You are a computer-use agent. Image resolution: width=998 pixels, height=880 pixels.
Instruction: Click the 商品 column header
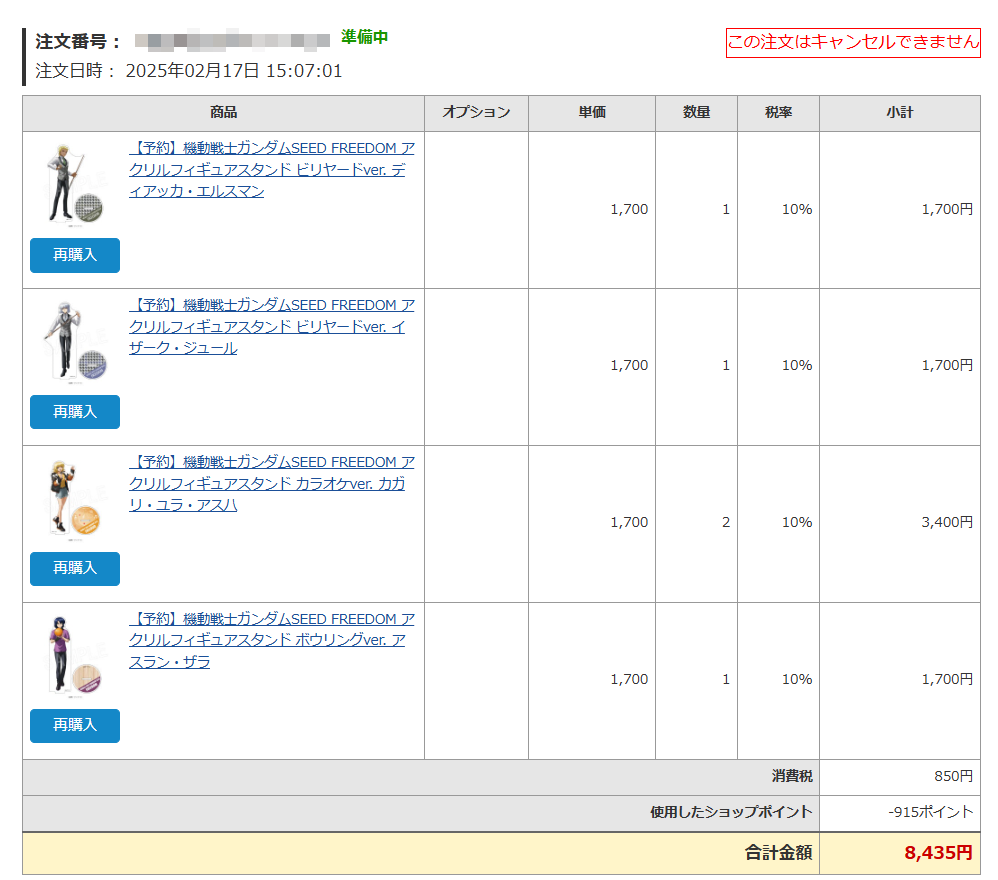pyautogui.click(x=223, y=113)
